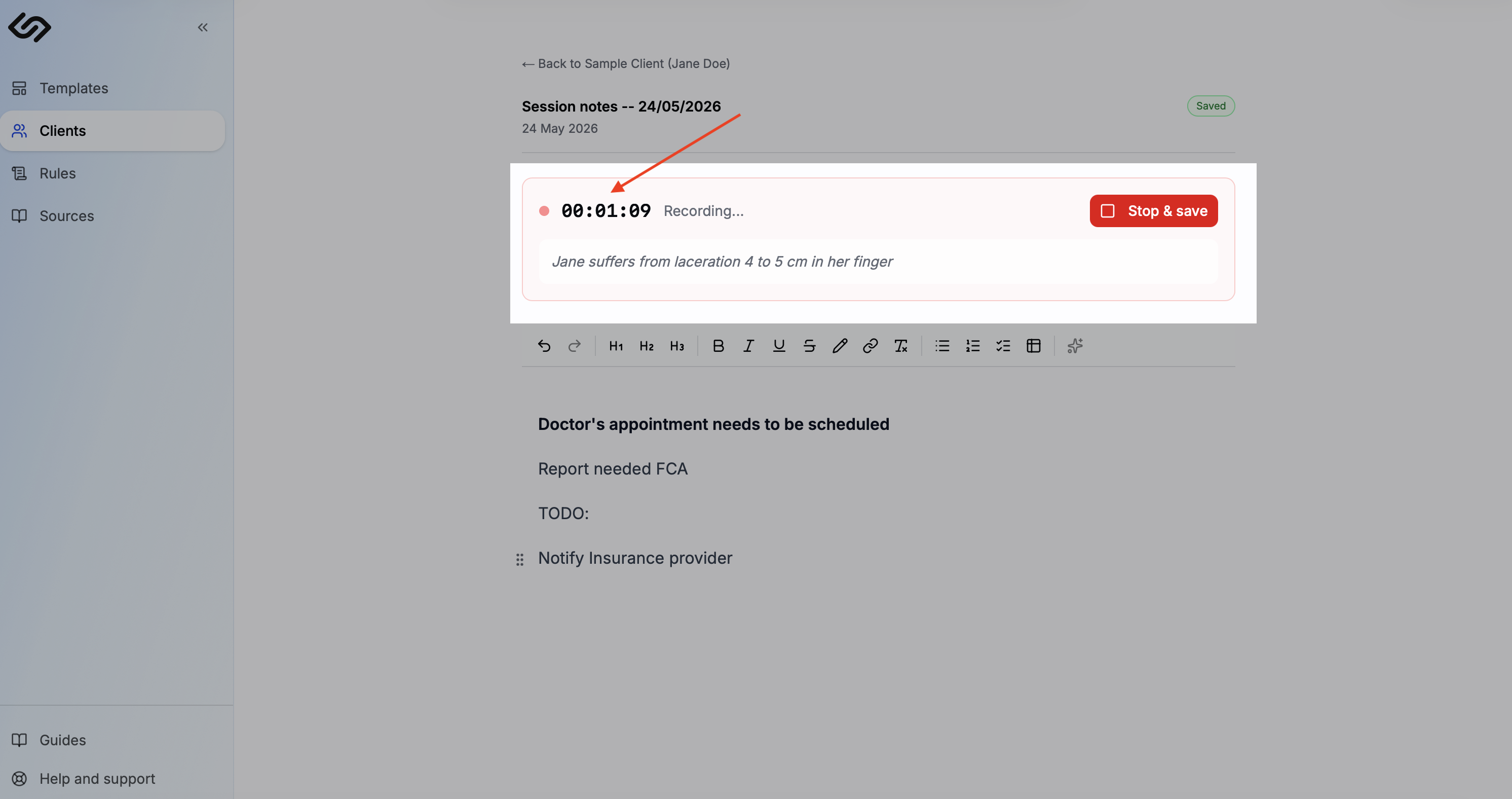Insert a checklist task list
The height and width of the screenshot is (799, 1512).
point(1003,346)
